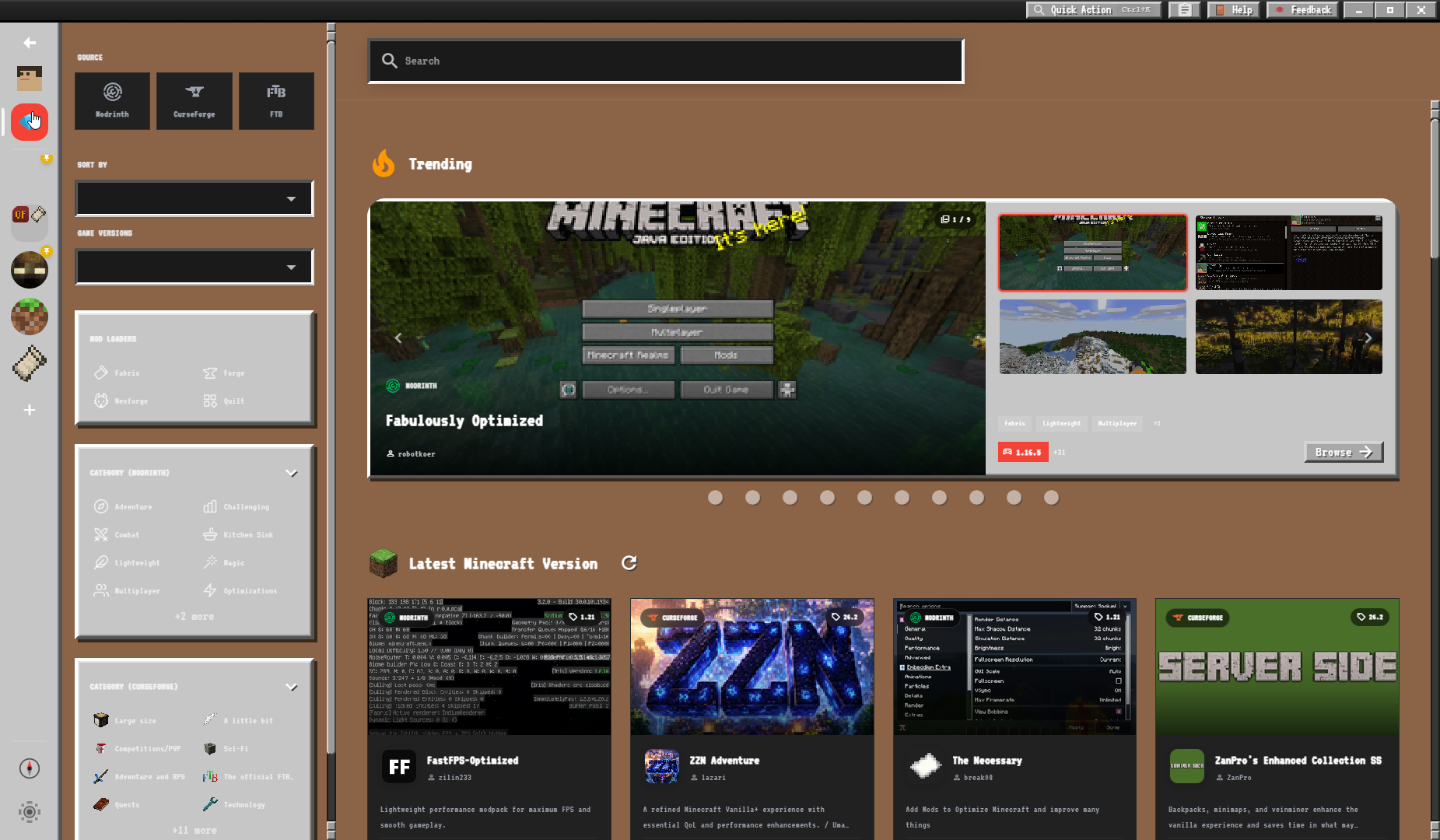Show +2 more Modrinth categories

coord(194,617)
